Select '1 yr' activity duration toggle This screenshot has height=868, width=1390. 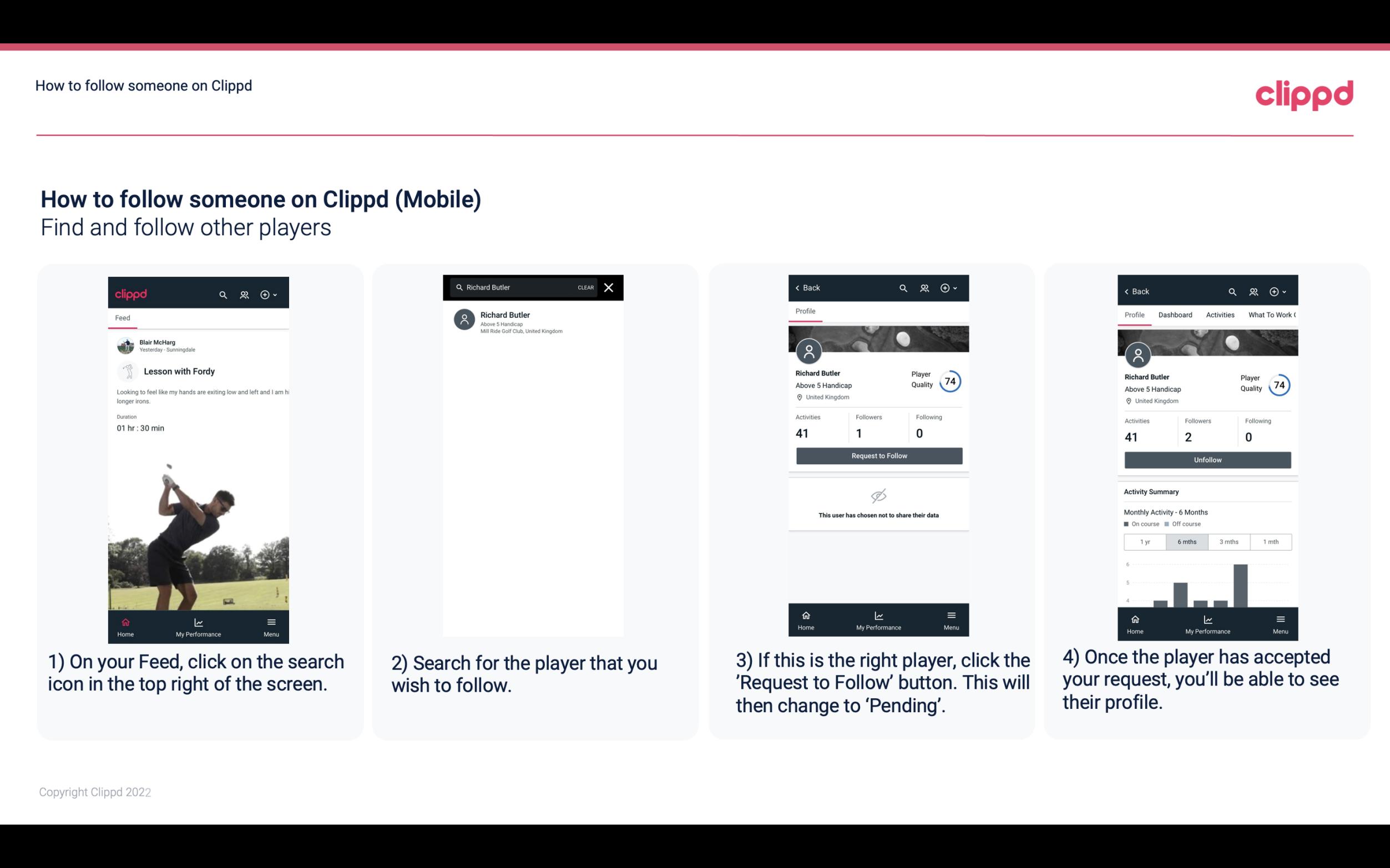[1144, 541]
